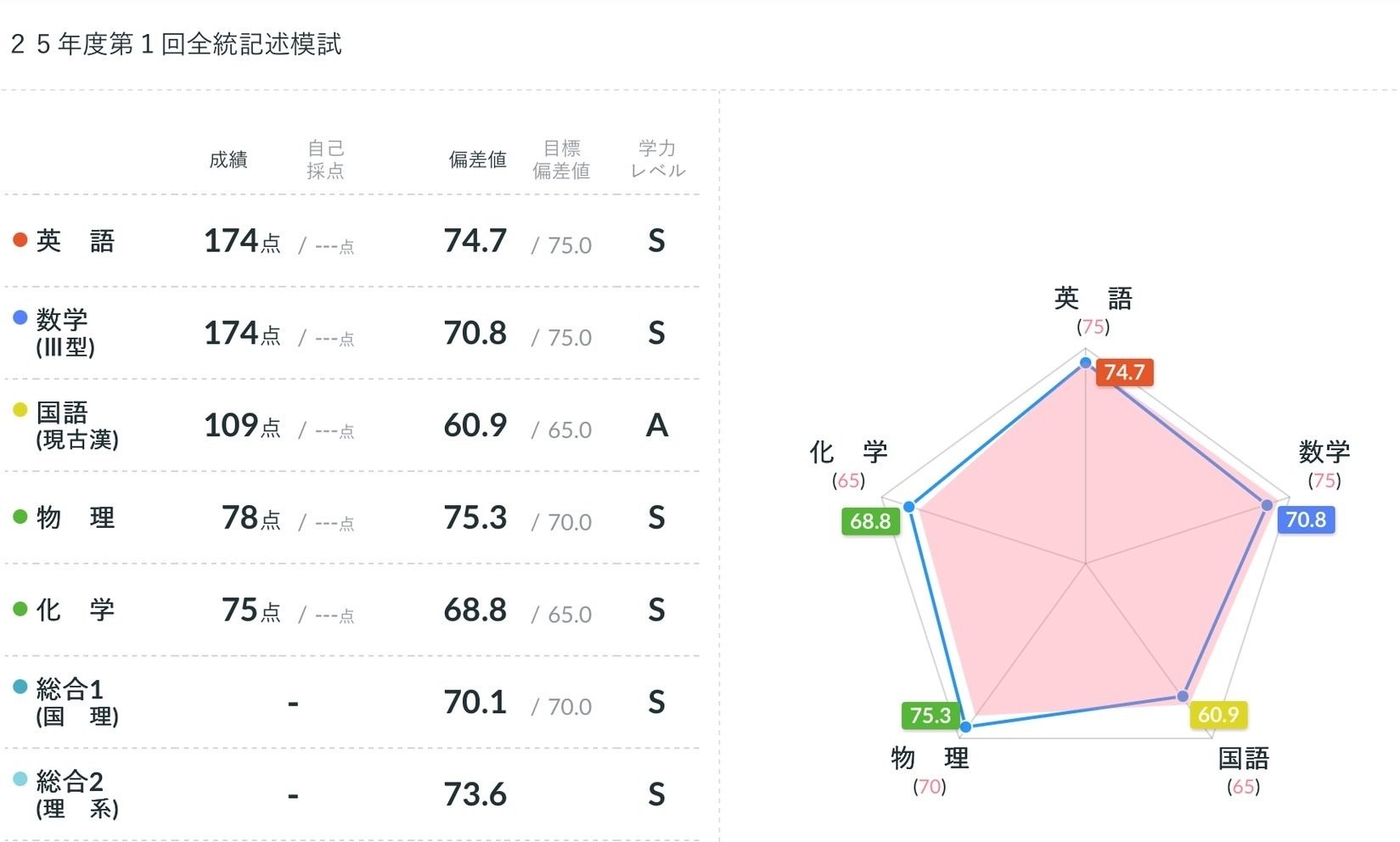
Task: Click the green 75.3 badge on radar chart
Action: [x=931, y=716]
